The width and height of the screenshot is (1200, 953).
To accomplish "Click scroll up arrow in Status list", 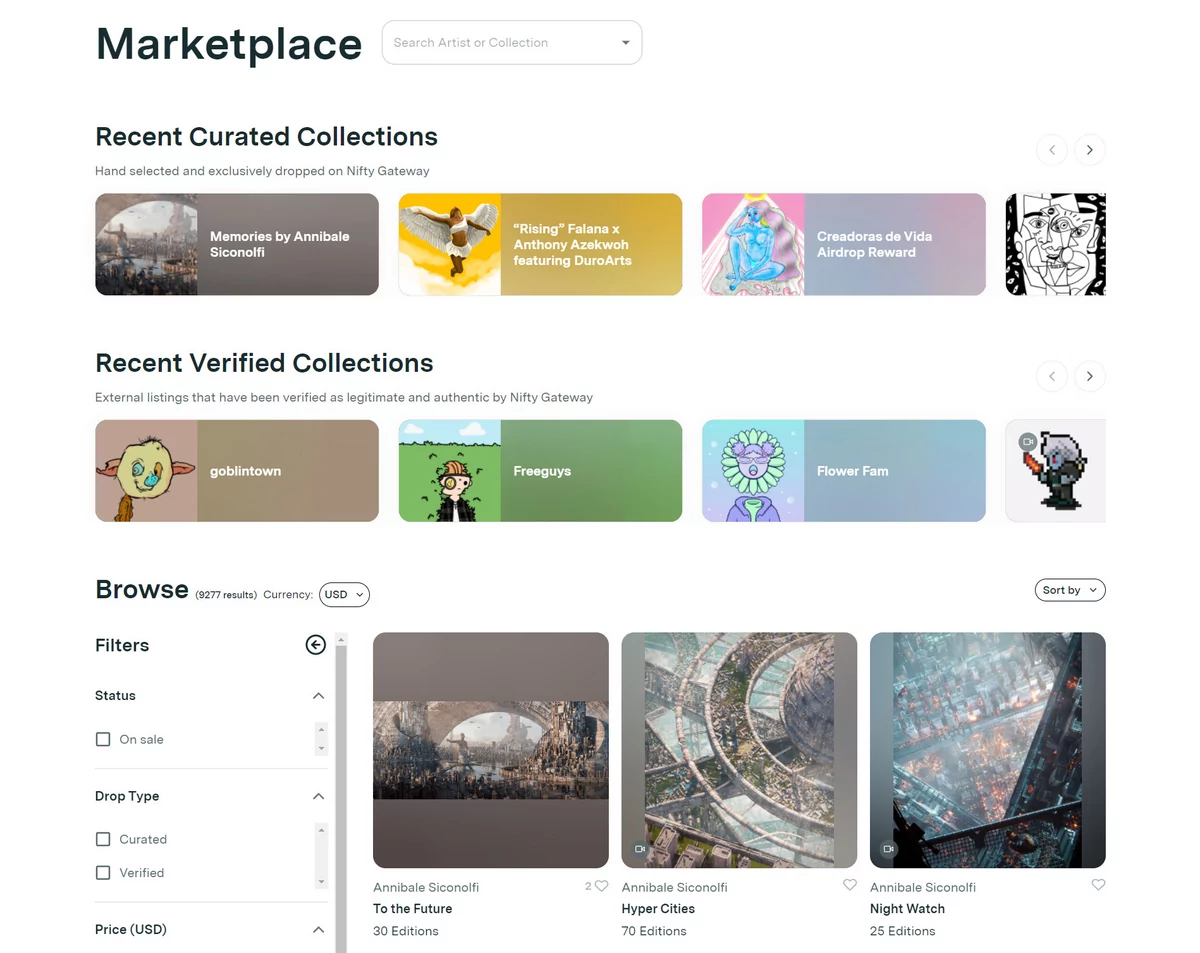I will click(x=321, y=729).
